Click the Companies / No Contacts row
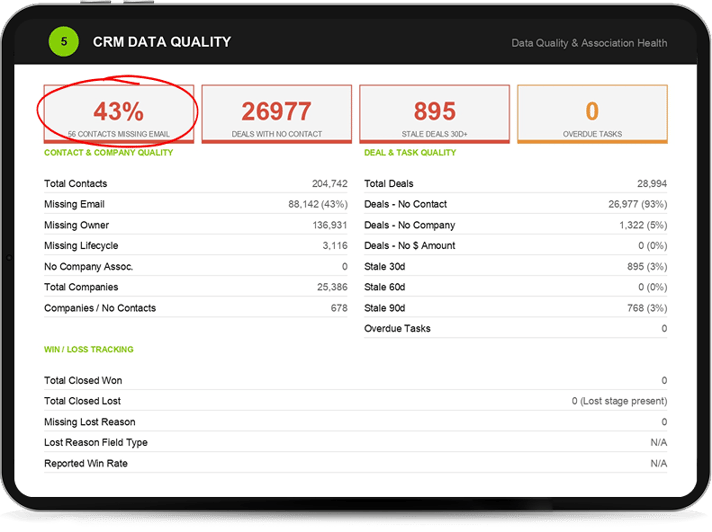The width and height of the screenshot is (712, 532). click(196, 308)
